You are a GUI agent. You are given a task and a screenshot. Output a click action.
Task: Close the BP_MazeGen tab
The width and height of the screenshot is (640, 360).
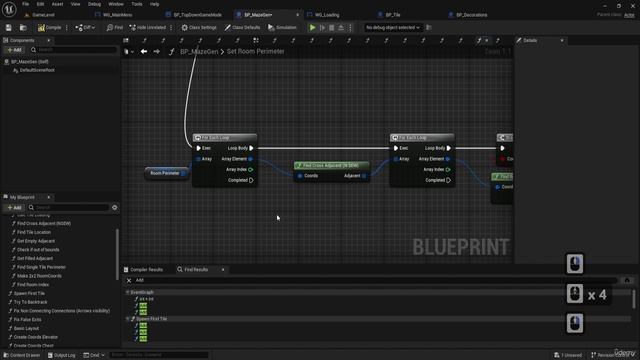pyautogui.click(x=297, y=15)
